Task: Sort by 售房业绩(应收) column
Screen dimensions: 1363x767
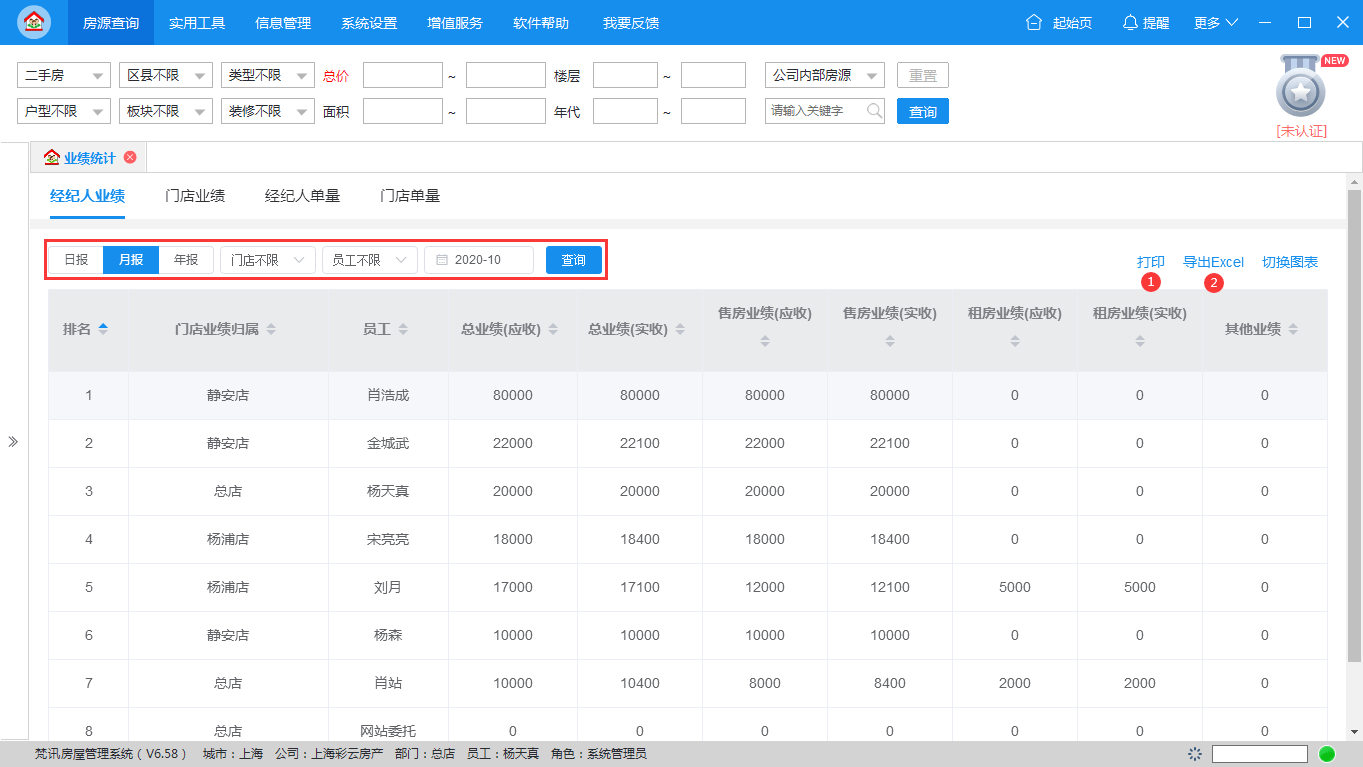Action: pyautogui.click(x=765, y=341)
